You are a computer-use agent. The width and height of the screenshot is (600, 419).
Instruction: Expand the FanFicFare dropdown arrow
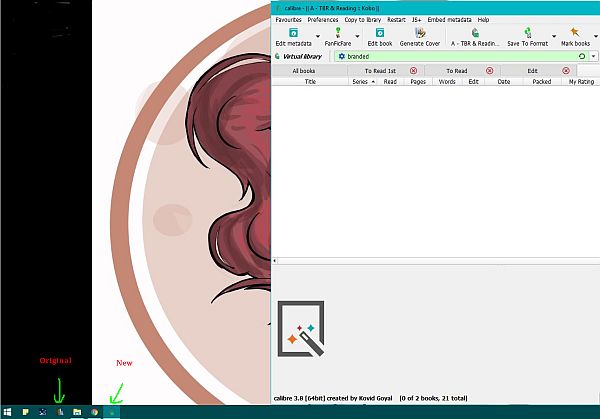click(x=357, y=36)
